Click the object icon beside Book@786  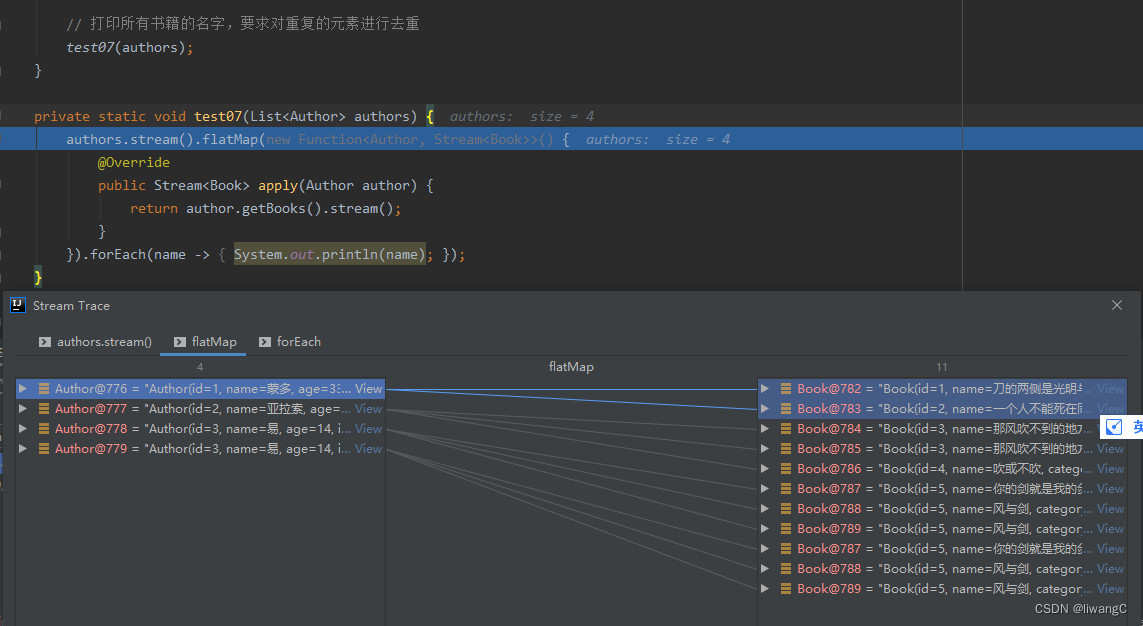tap(786, 469)
